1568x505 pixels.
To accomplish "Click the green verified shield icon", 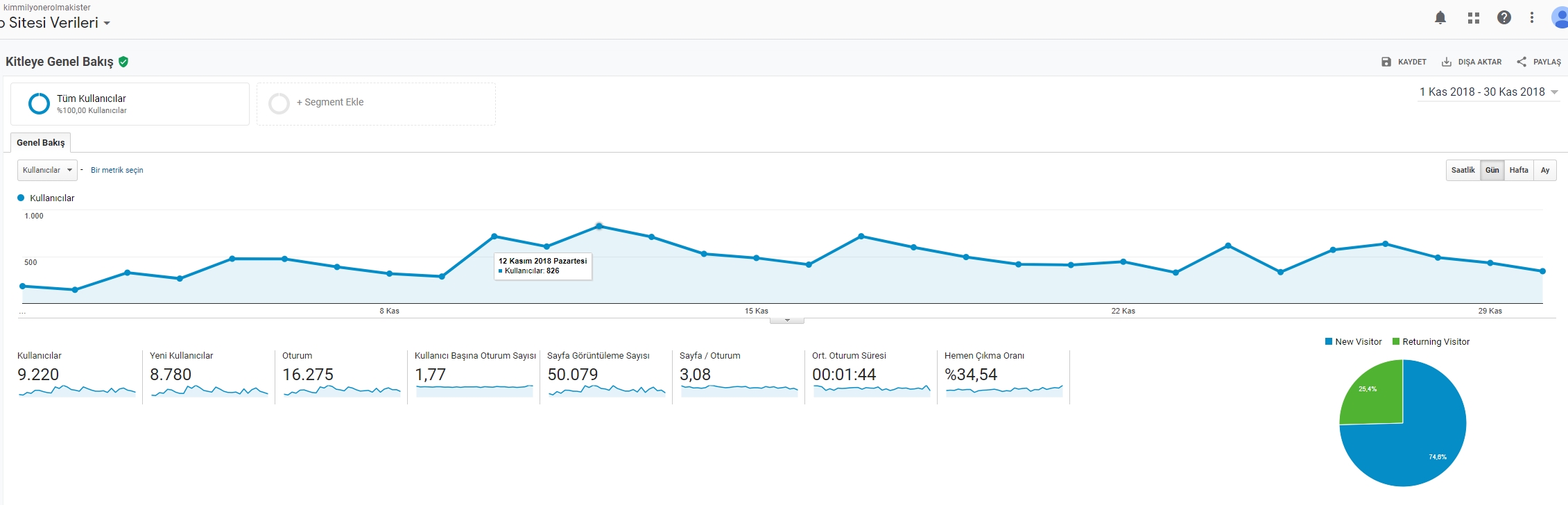I will pos(123,62).
